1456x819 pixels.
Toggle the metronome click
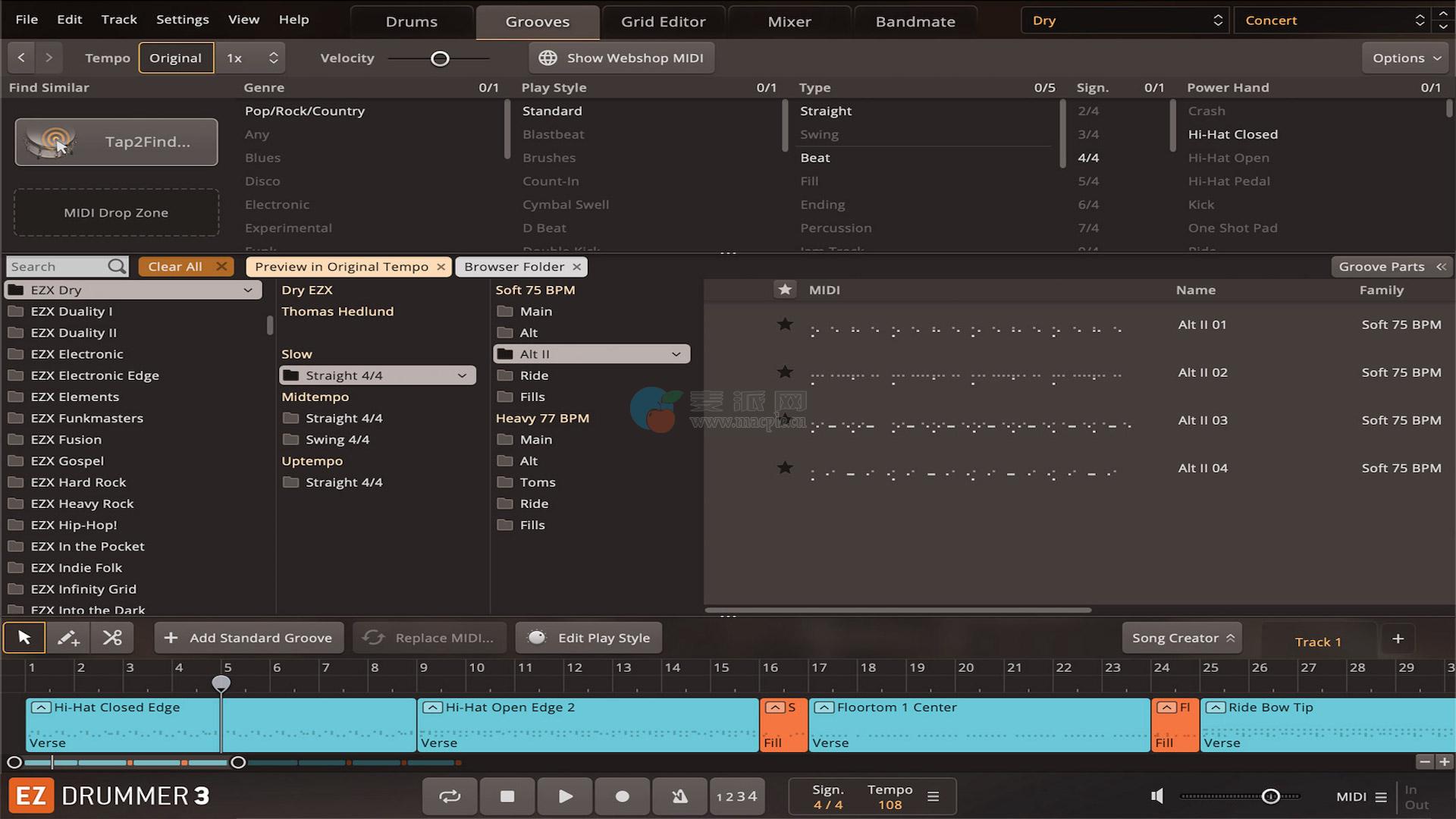point(679,795)
